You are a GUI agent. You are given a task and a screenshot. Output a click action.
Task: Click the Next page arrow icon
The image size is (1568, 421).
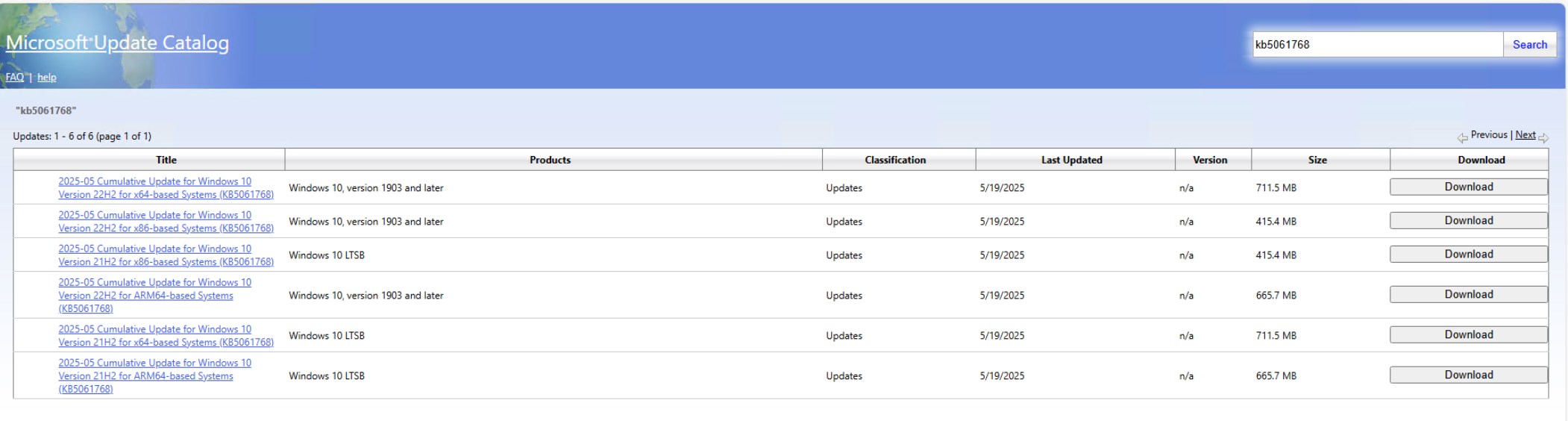click(1543, 137)
